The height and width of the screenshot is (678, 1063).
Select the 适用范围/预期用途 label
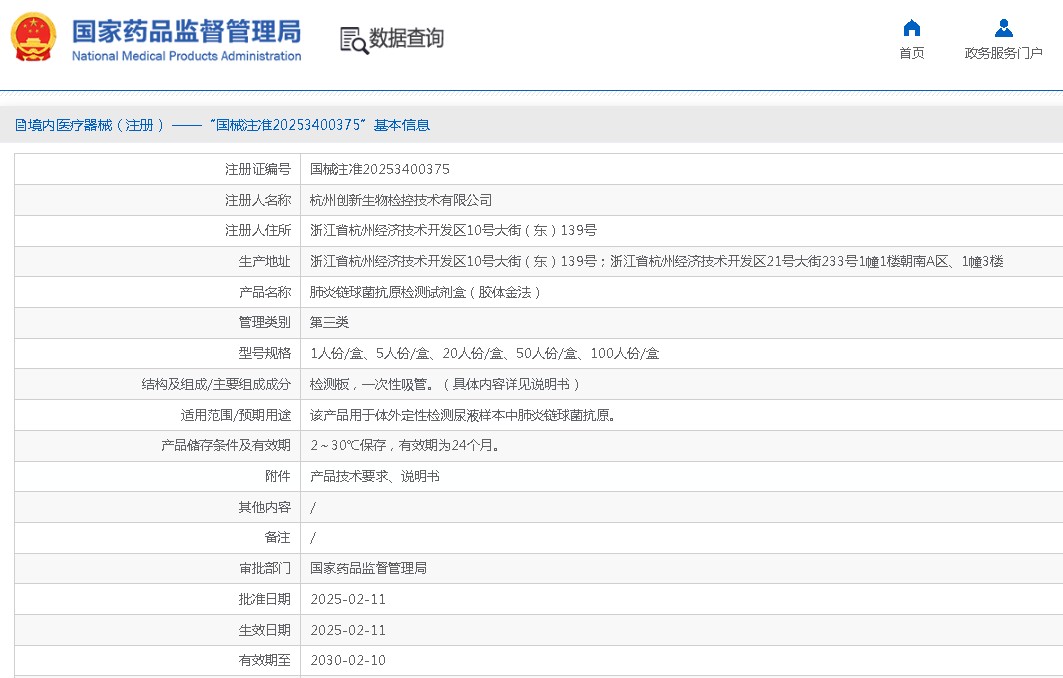click(235, 415)
